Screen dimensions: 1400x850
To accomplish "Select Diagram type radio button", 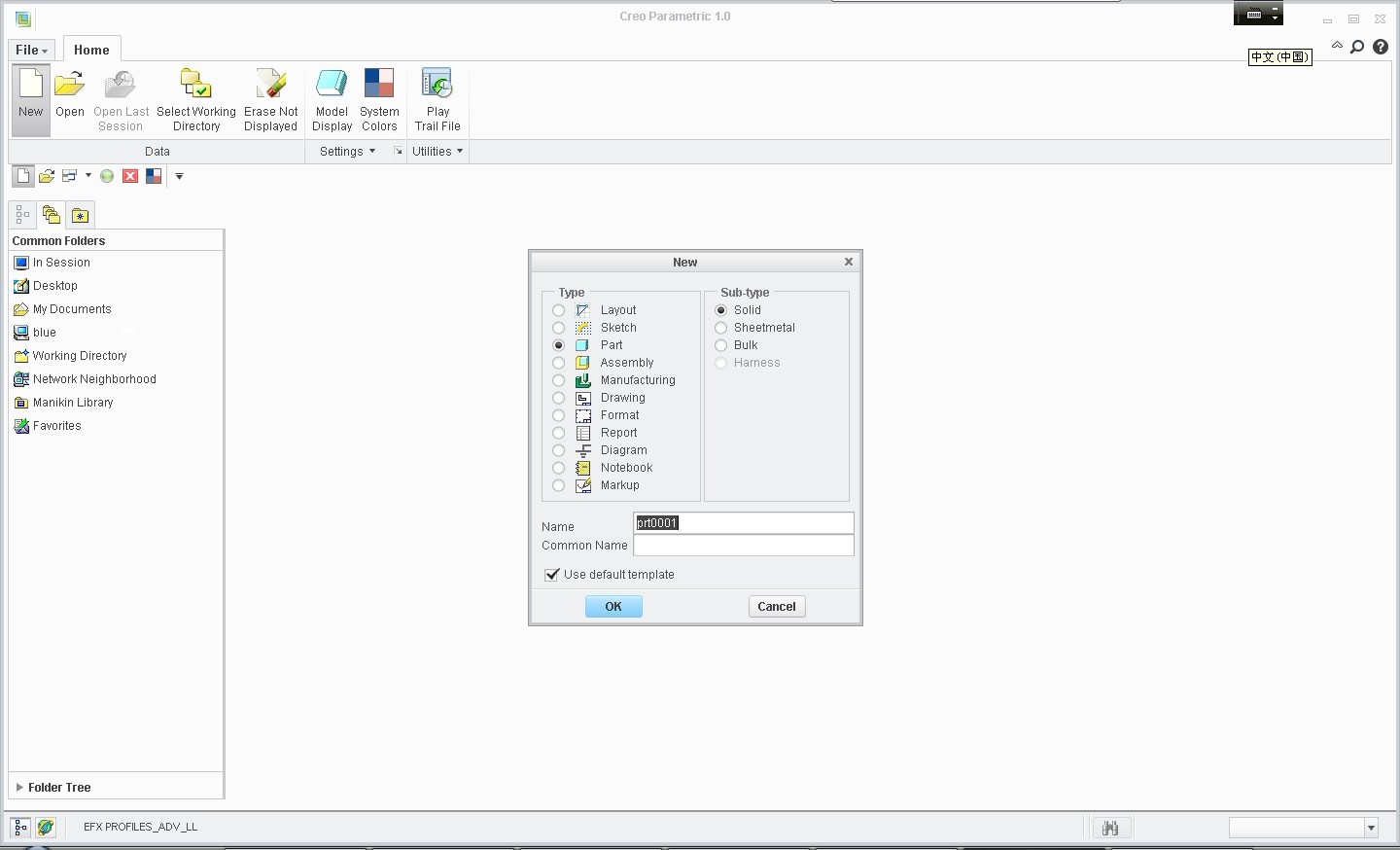I will pos(558,450).
